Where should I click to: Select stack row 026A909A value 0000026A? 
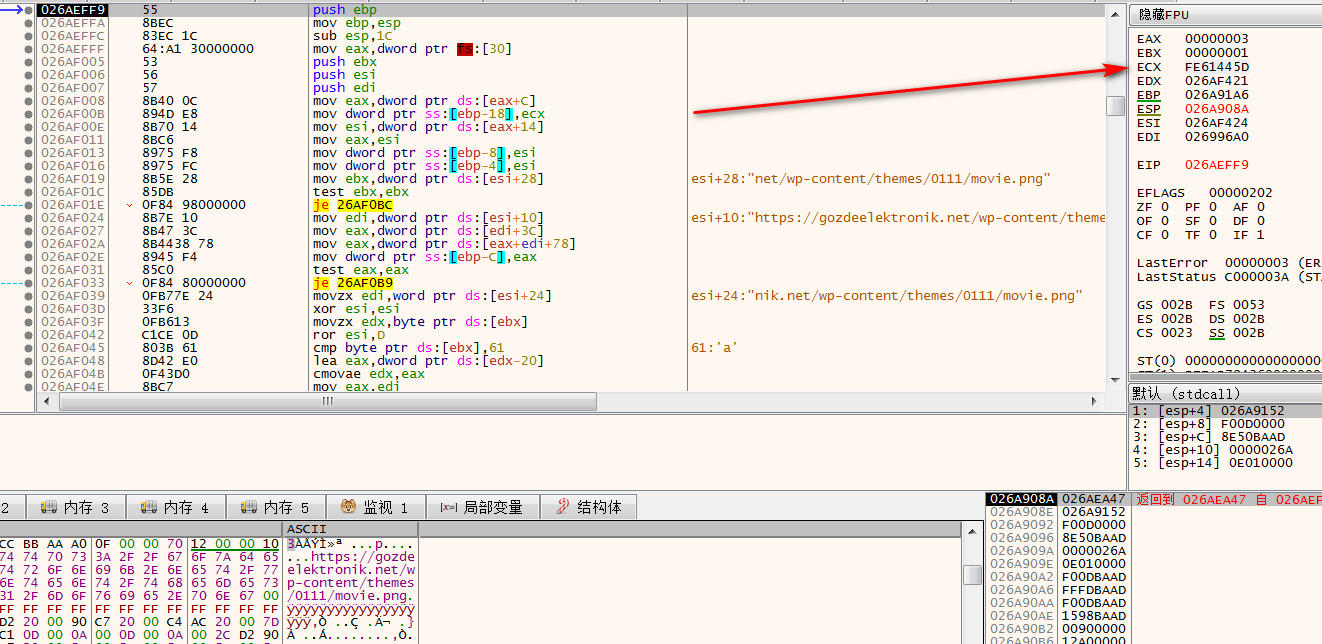[x=1093, y=550]
